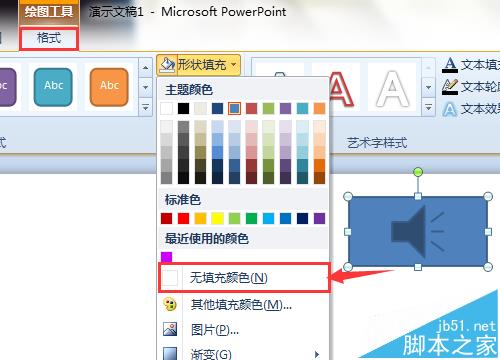Pick the recently used magenta color swatch

click(167, 257)
